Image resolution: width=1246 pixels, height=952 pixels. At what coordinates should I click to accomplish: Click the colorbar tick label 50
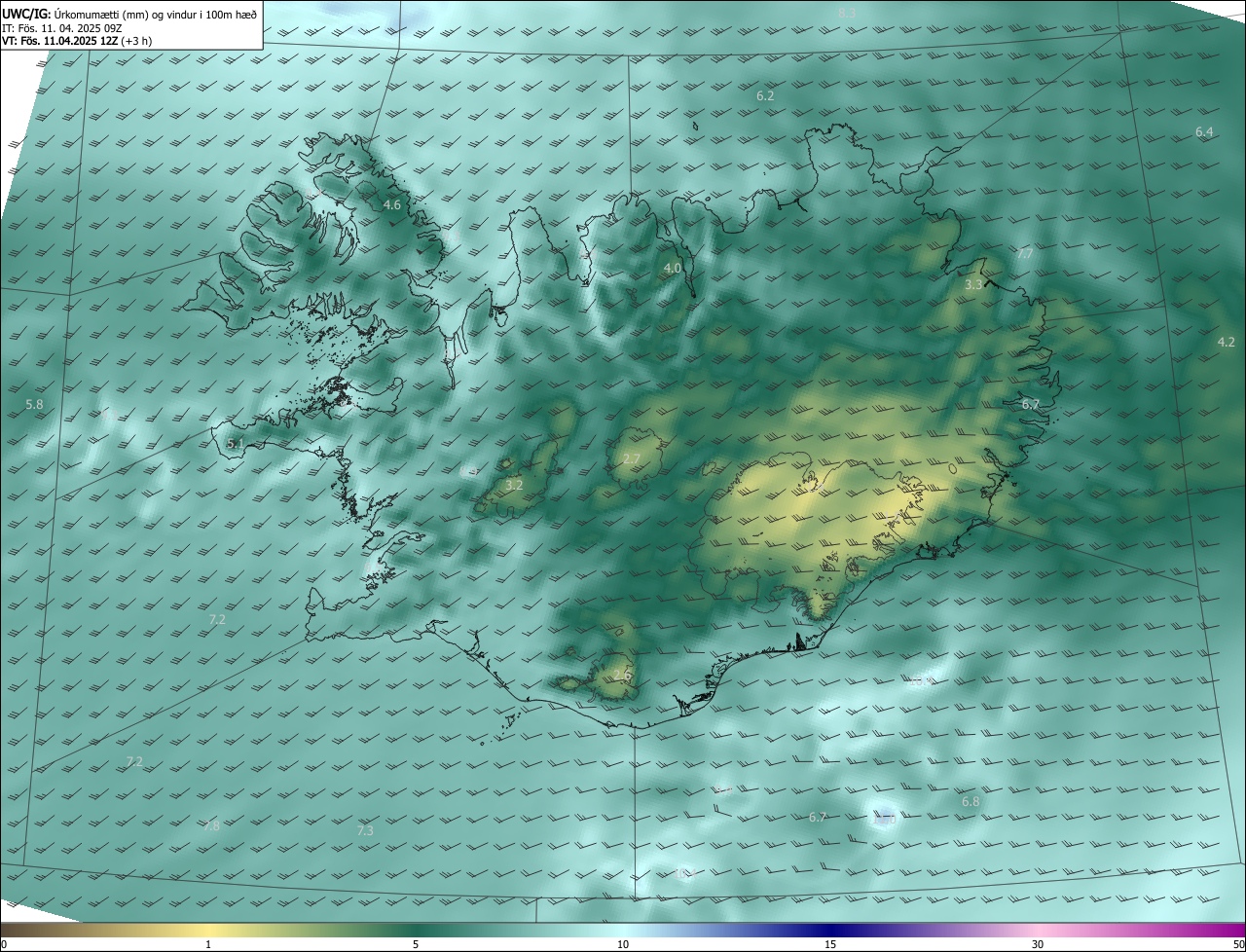tap(1238, 944)
